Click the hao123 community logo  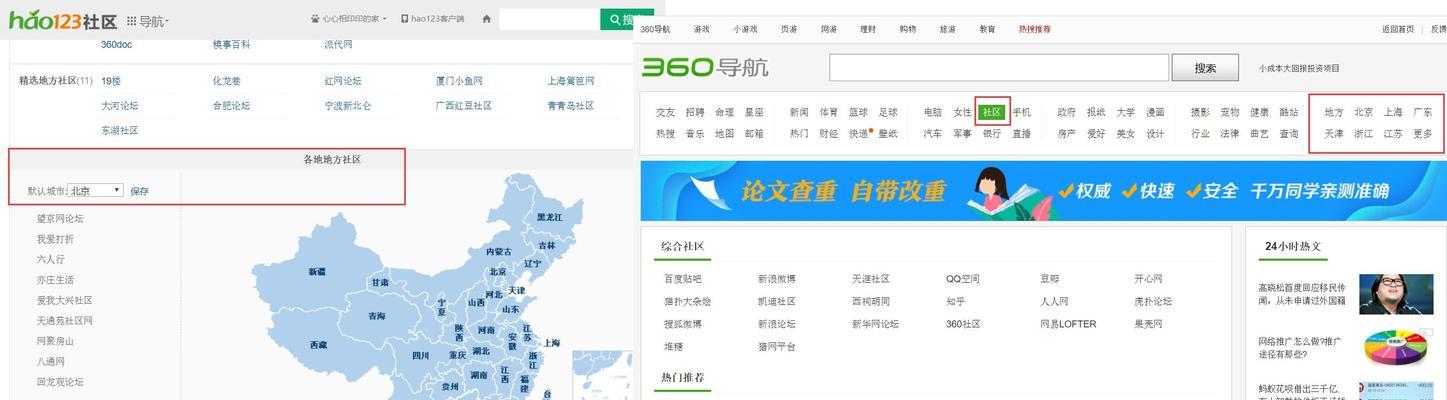point(62,19)
